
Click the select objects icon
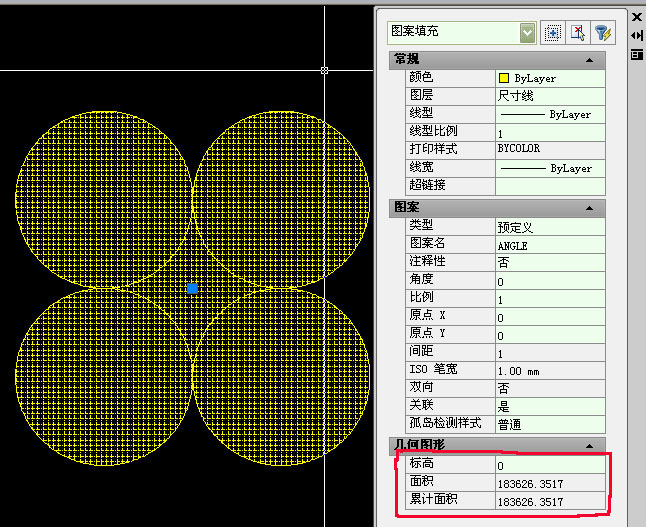[578, 33]
